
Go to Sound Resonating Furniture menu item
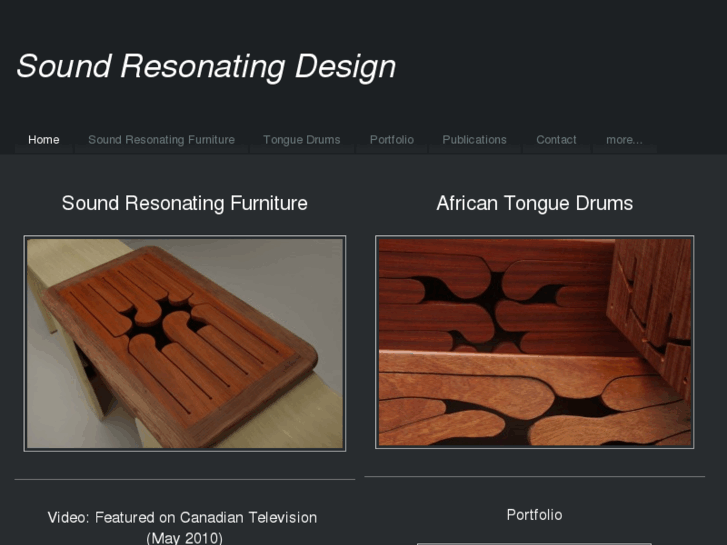point(161,140)
